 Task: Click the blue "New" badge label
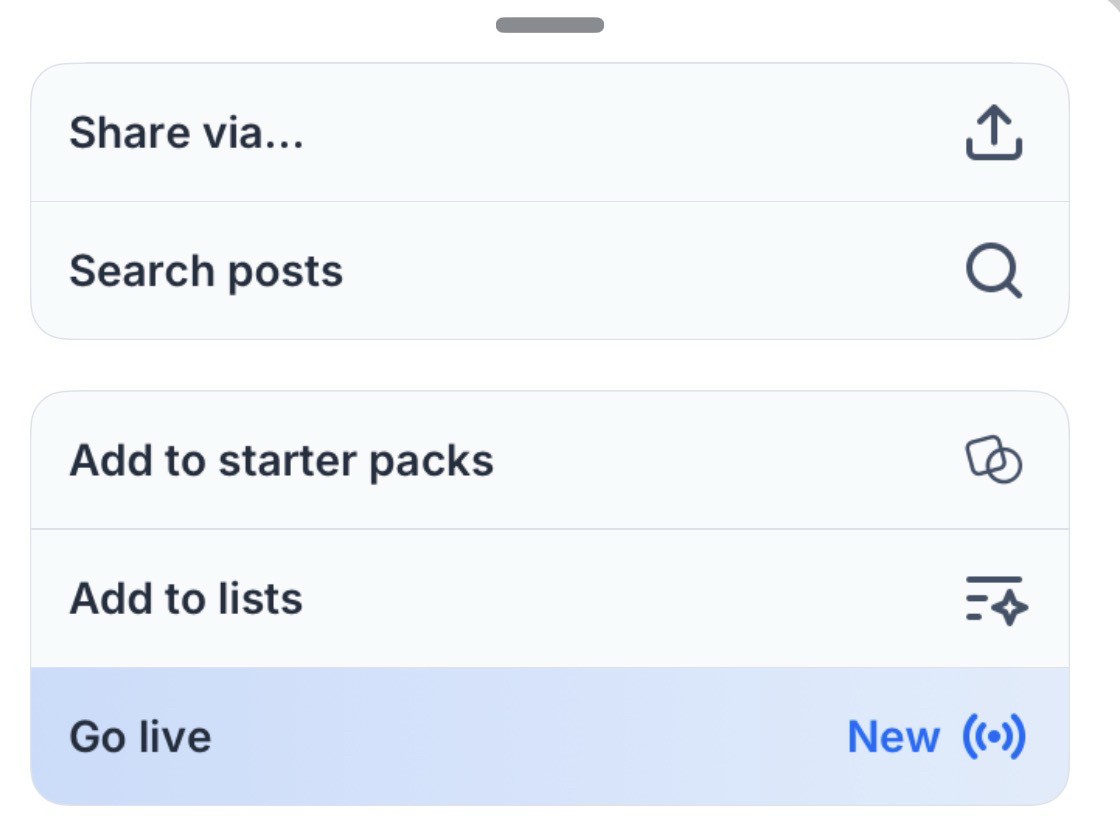pos(893,737)
